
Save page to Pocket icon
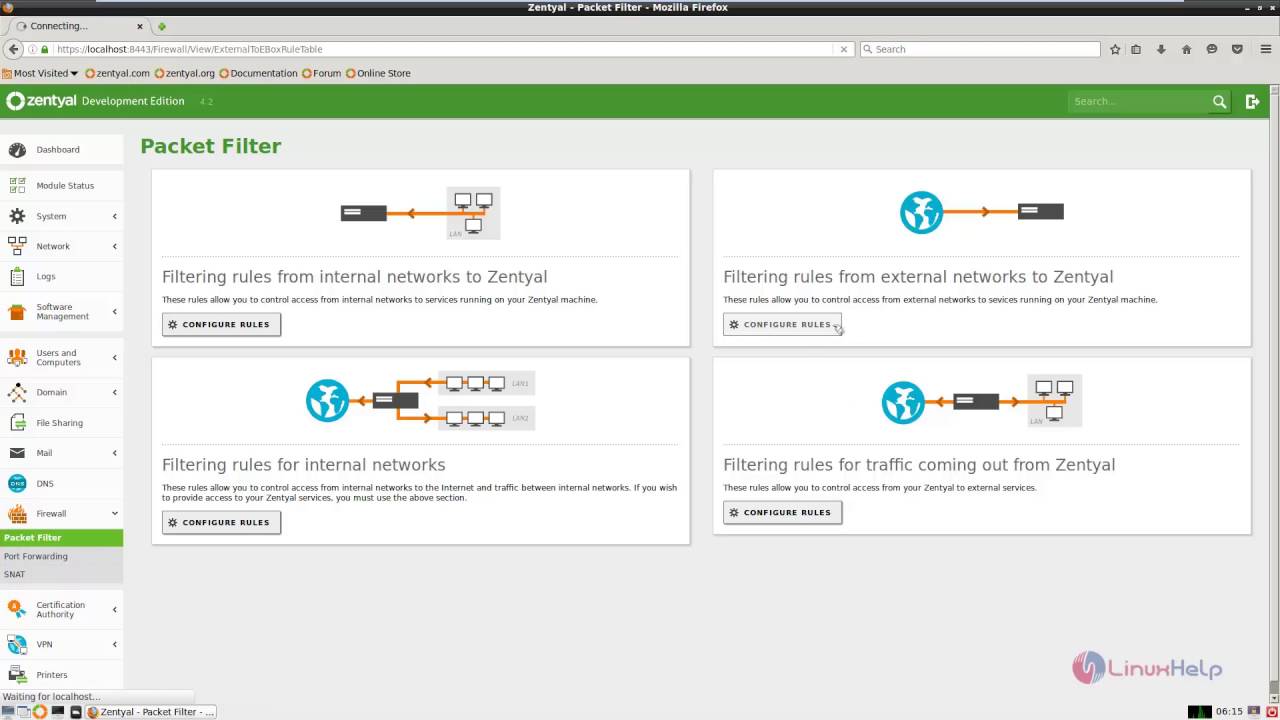pos(1237,49)
